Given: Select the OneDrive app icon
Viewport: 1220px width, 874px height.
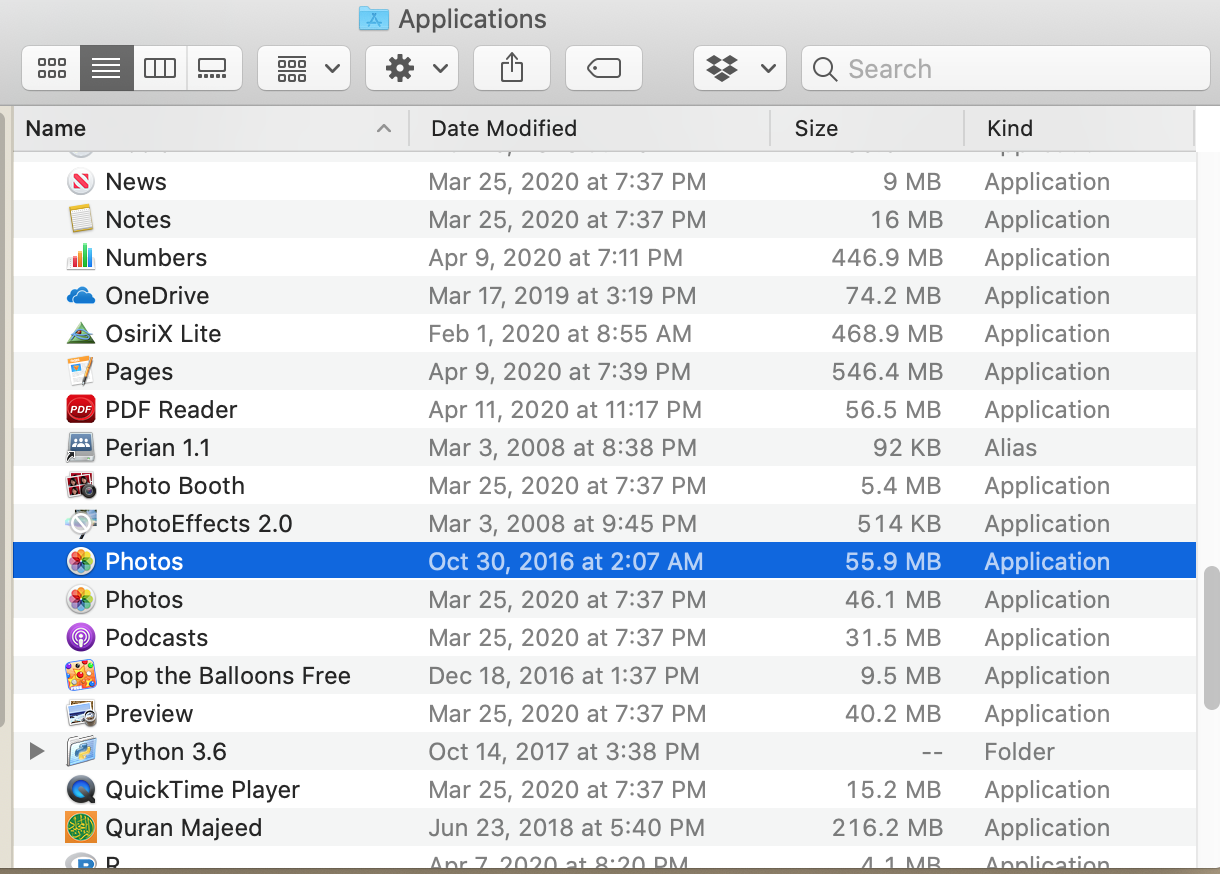Looking at the screenshot, I should point(81,296).
